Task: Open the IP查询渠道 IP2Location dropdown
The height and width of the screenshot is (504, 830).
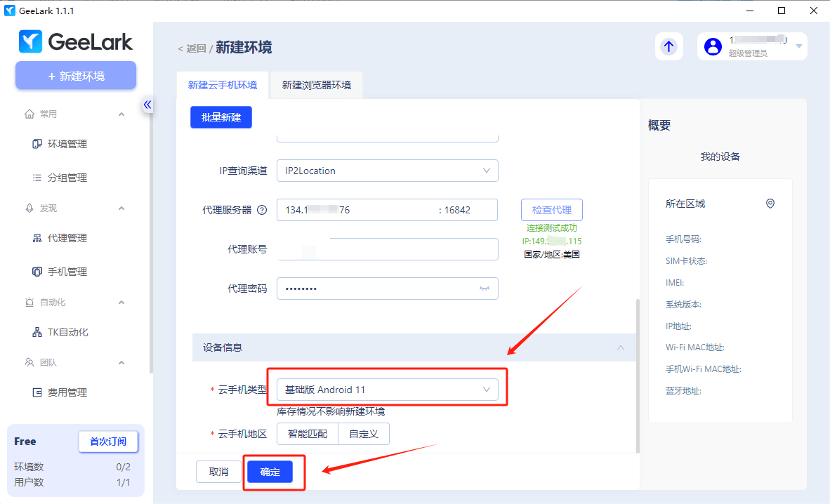Action: tap(387, 171)
